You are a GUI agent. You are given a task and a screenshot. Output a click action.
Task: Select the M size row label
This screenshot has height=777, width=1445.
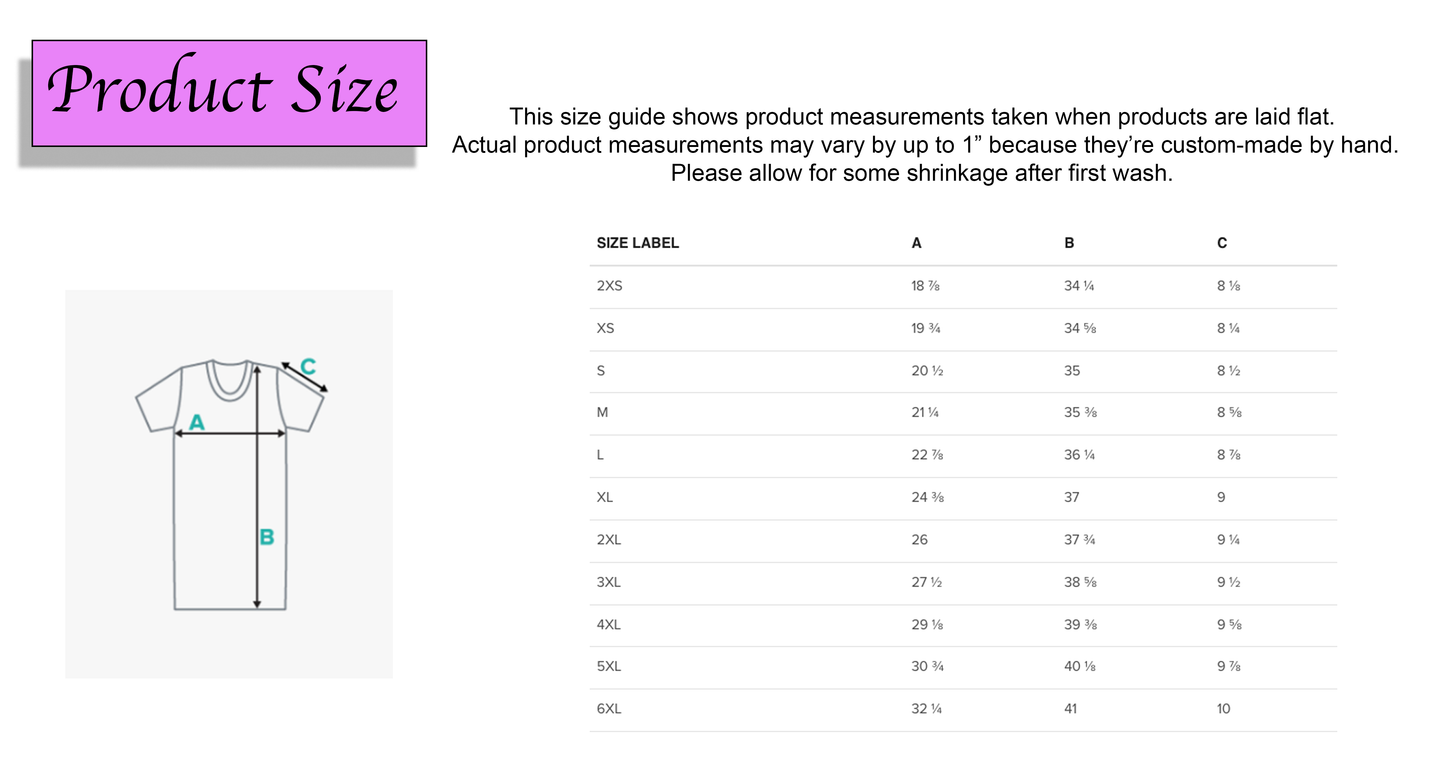tap(602, 412)
